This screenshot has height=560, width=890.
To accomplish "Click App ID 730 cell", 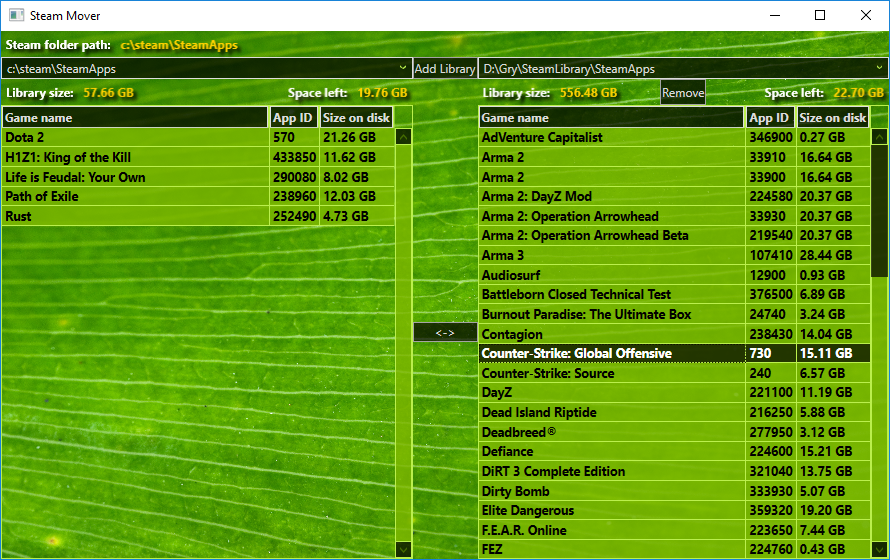I will [x=771, y=353].
